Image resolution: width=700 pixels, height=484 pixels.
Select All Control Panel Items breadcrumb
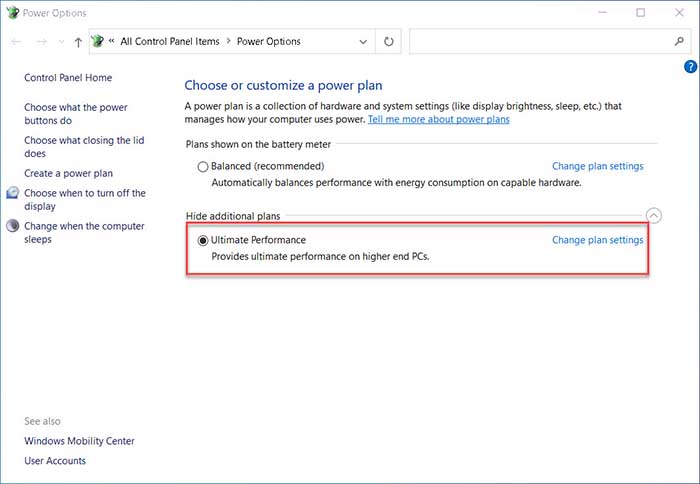(x=170, y=42)
